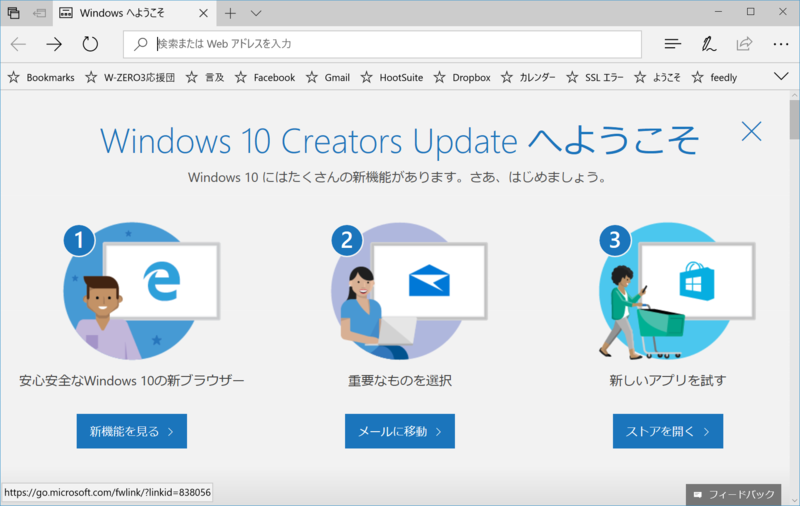The height and width of the screenshot is (506, 800).
Task: Open the フィードバック button
Action: 733,494
